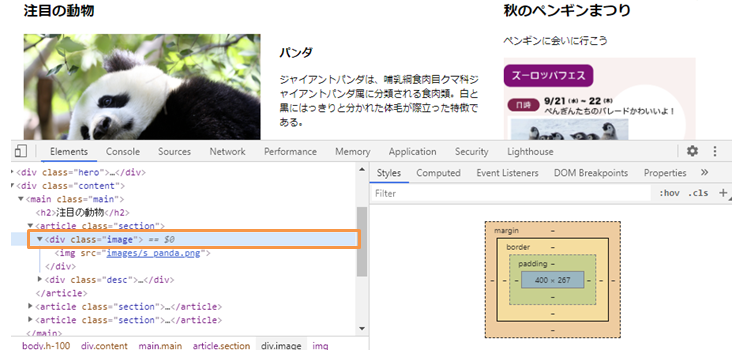Click the DOM tree scrollbar thumb
The height and width of the screenshot is (363, 738).
(361, 241)
